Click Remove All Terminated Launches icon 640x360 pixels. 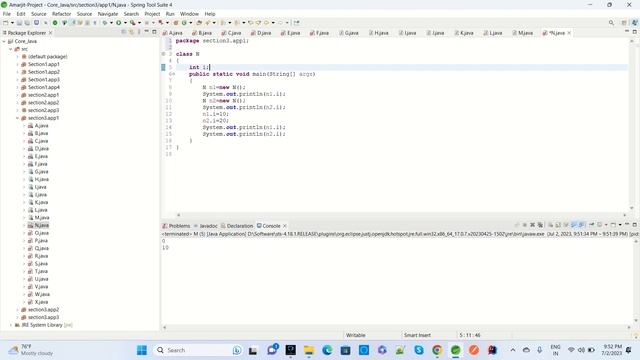click(540, 225)
